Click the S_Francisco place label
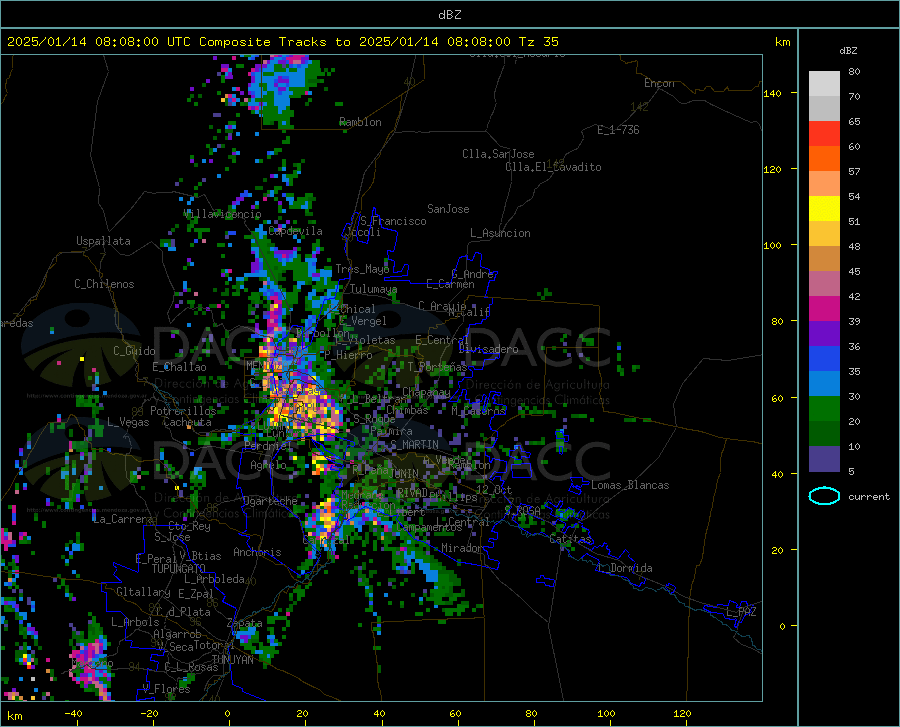Image resolution: width=900 pixels, height=727 pixels. tap(393, 221)
